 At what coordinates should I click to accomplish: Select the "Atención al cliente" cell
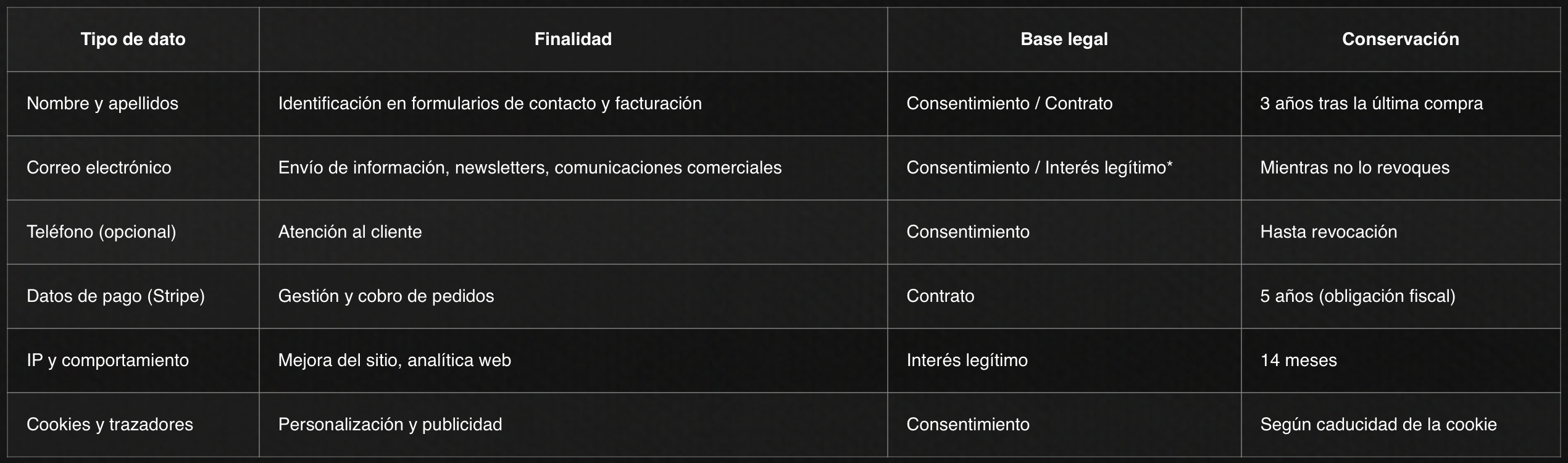click(x=350, y=232)
